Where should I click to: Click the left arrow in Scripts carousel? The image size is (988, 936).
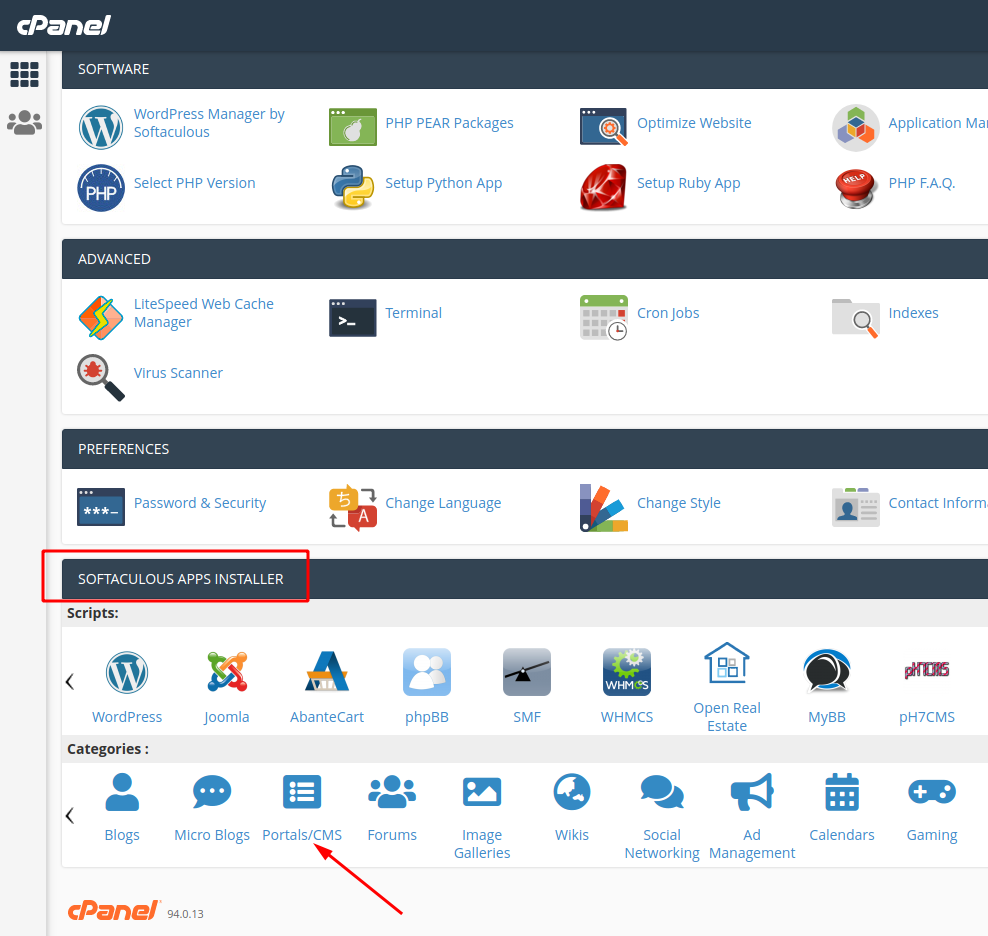(x=70, y=681)
